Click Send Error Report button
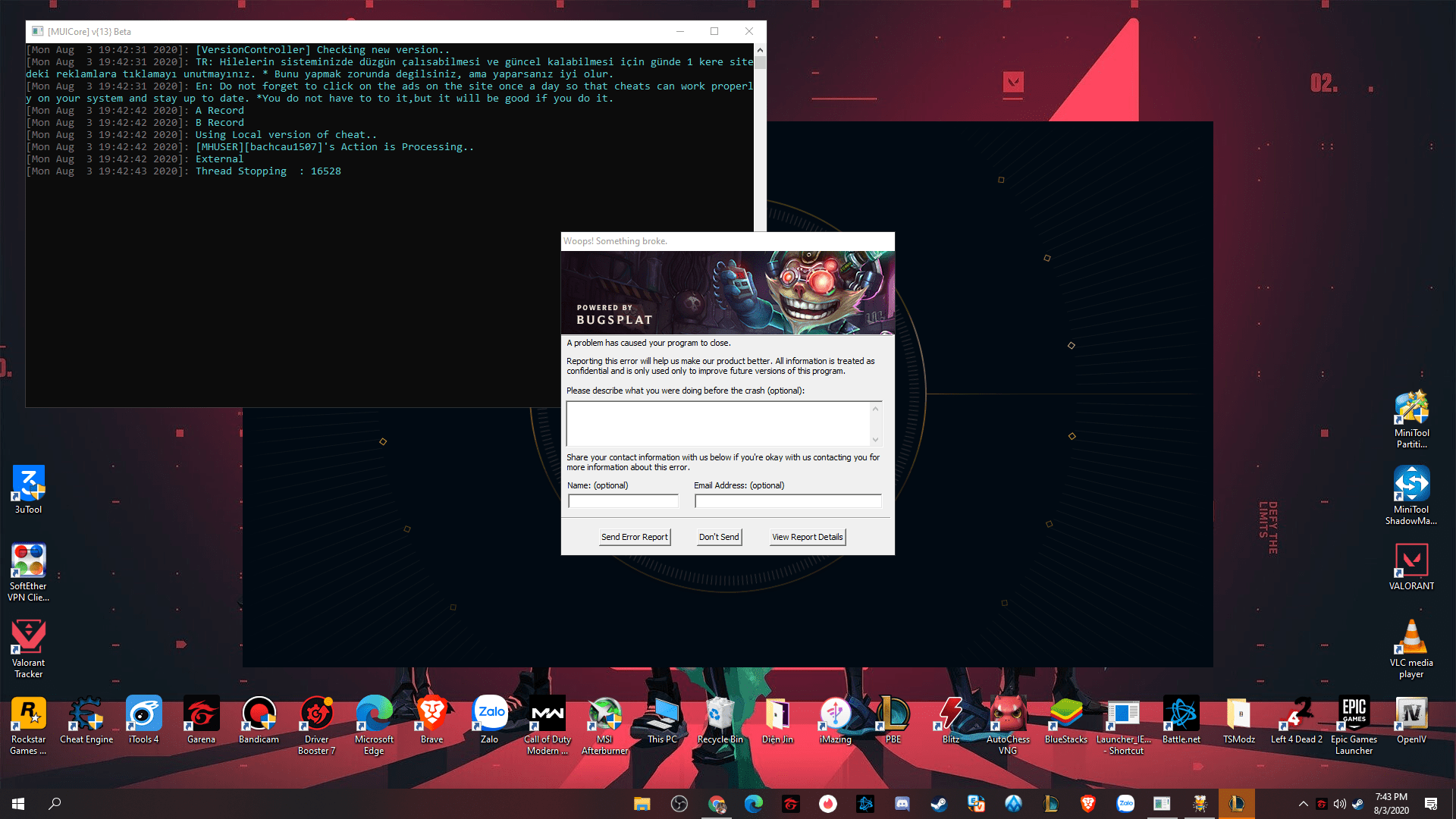 click(635, 537)
